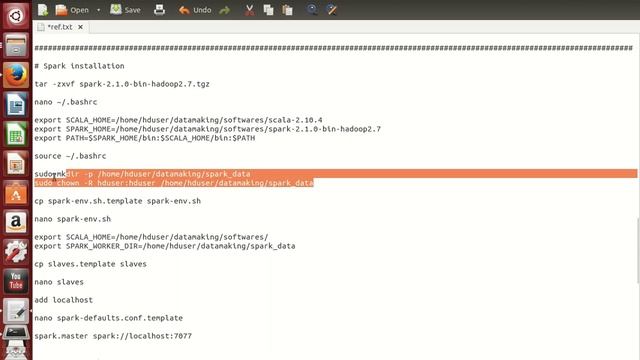Click the 'tar -zxvf spark-2.1.0-bin-hadoop2.7.tgz' line

[122, 84]
